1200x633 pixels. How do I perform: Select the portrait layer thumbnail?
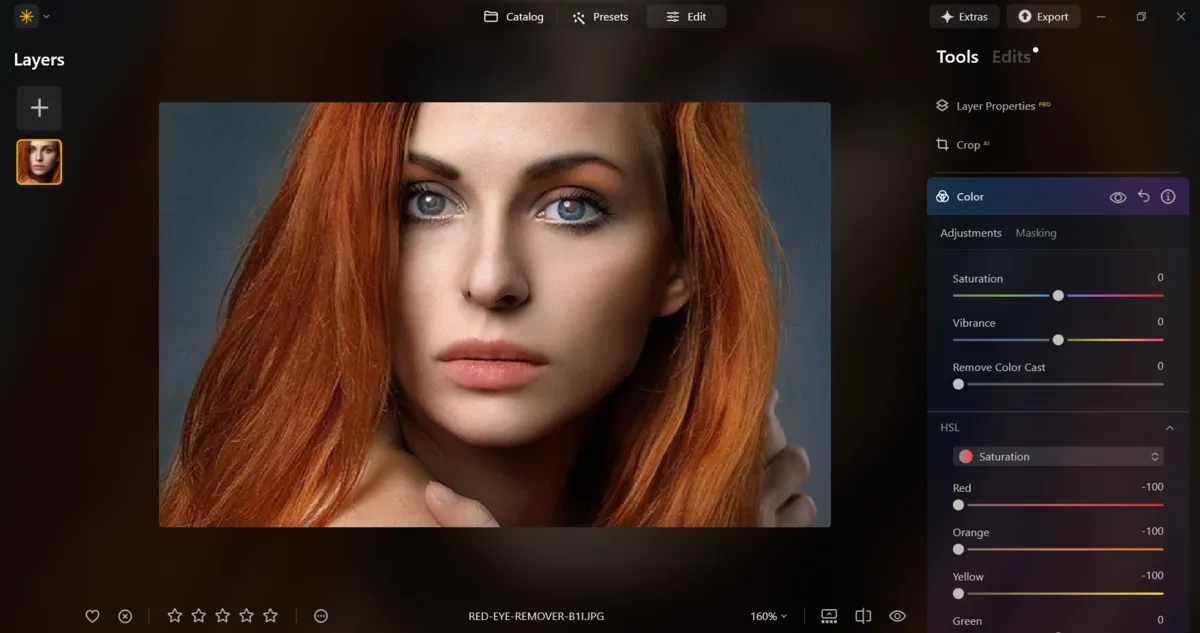pos(38,161)
